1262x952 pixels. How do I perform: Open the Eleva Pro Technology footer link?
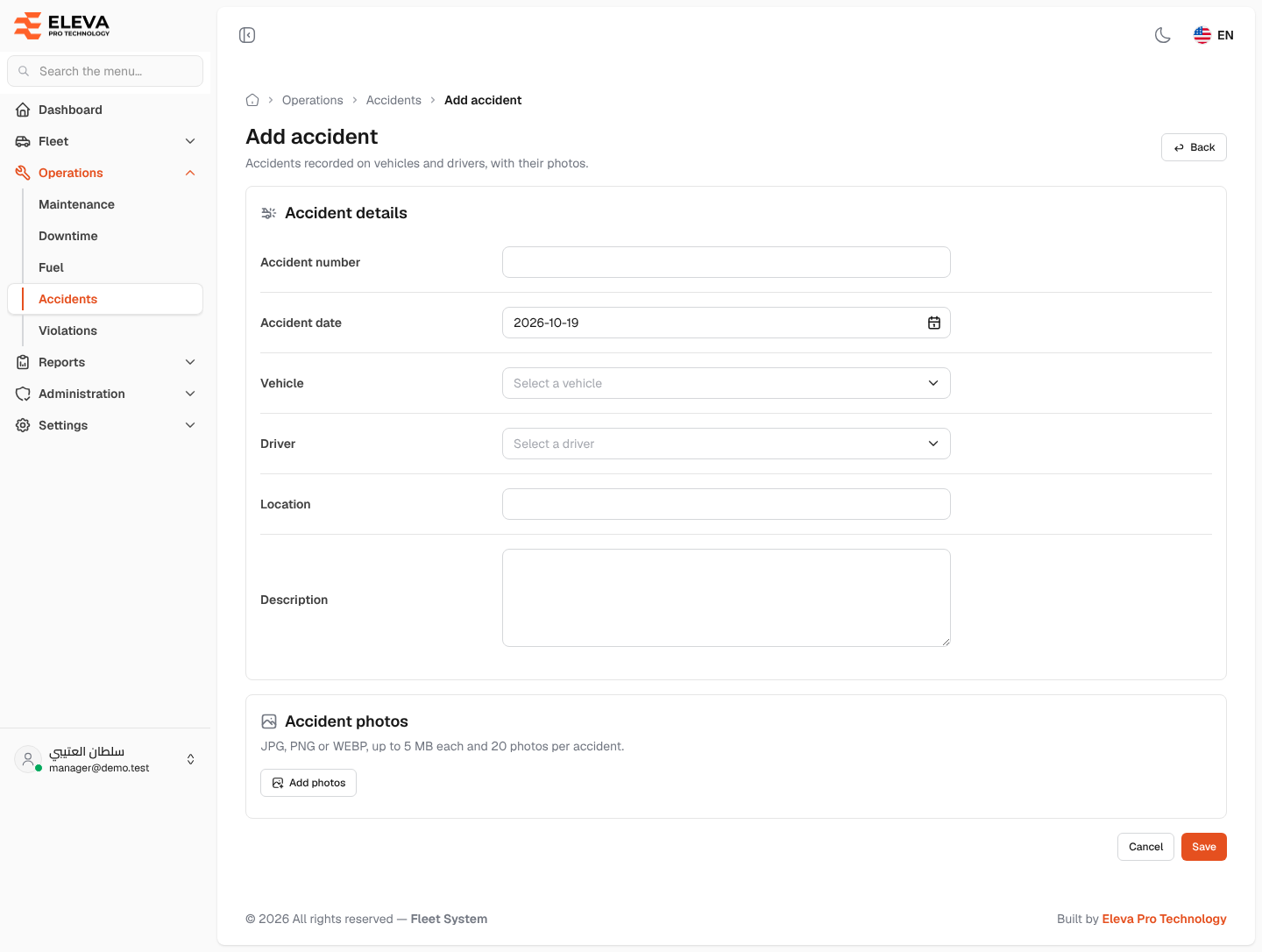click(x=1164, y=919)
